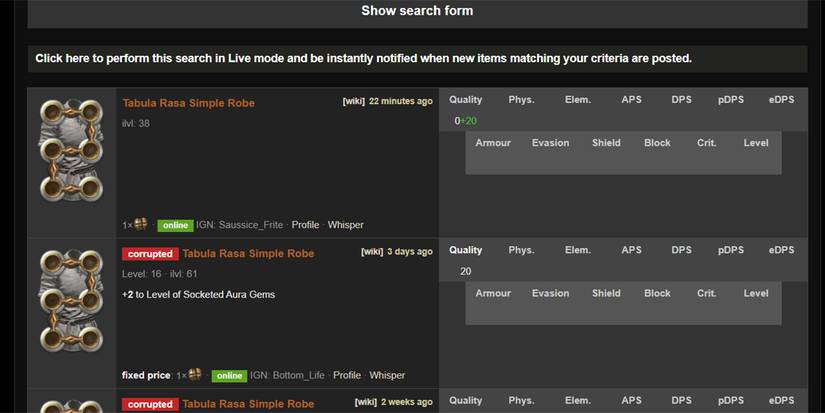Screen dimensions: 825x413
Task: Click quality value 0+20 in the 22 minutes ago listing
Action: pos(466,121)
